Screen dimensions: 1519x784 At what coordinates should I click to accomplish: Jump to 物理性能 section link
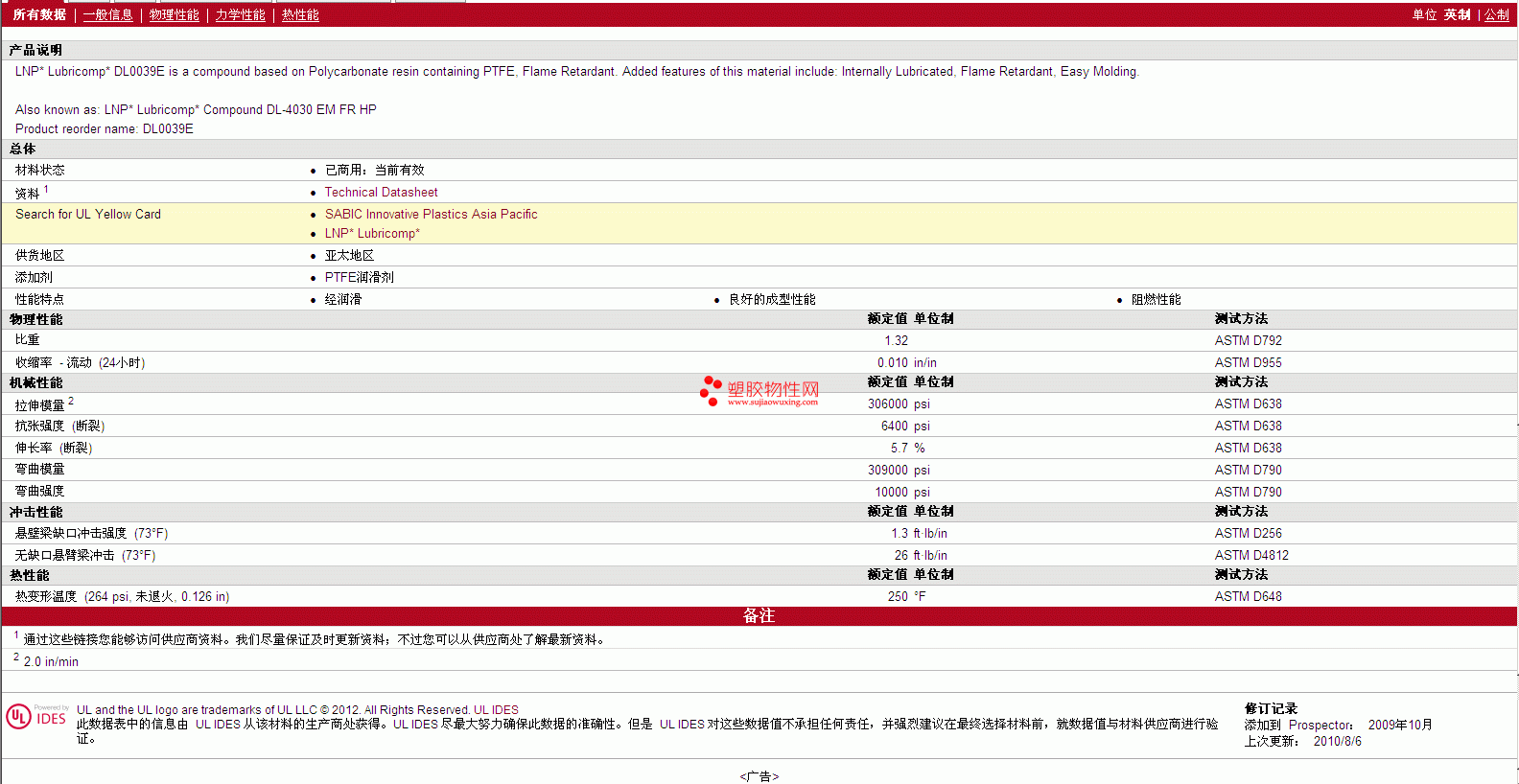pyautogui.click(x=174, y=14)
